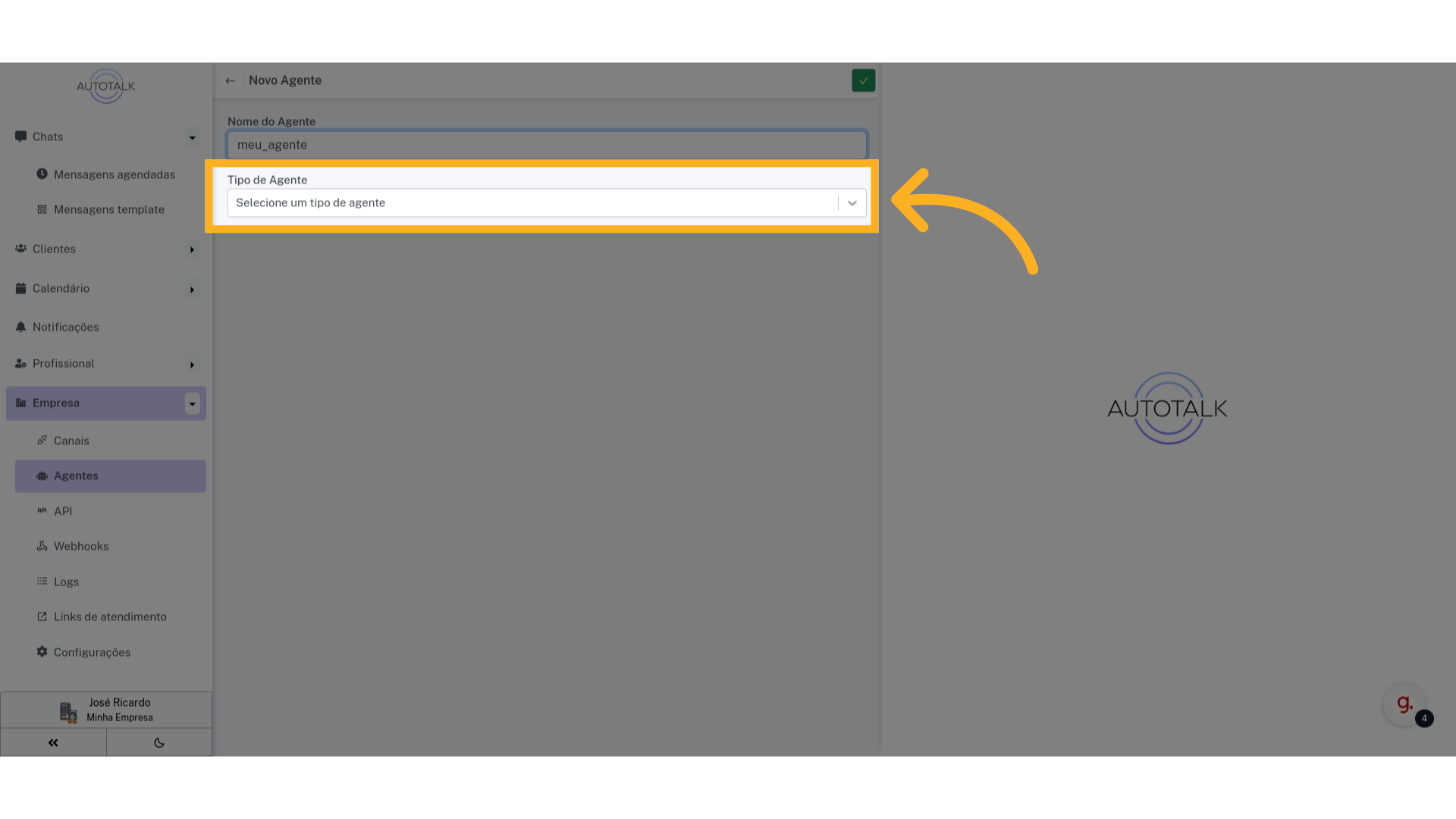The image size is (1456, 819).
Task: Click the chevron arrow in agent type select
Action: (x=852, y=202)
